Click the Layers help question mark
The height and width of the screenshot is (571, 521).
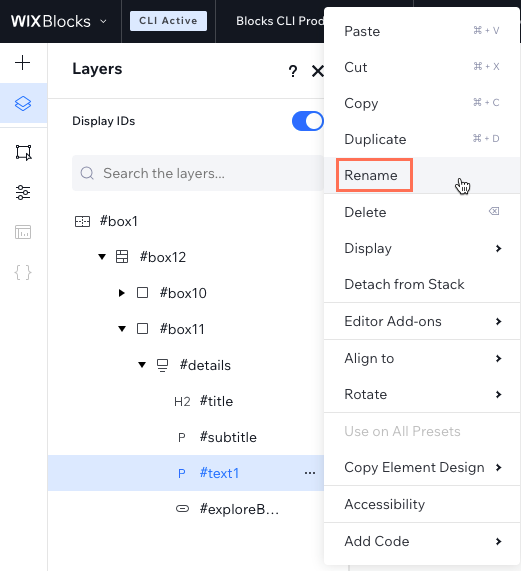(293, 71)
